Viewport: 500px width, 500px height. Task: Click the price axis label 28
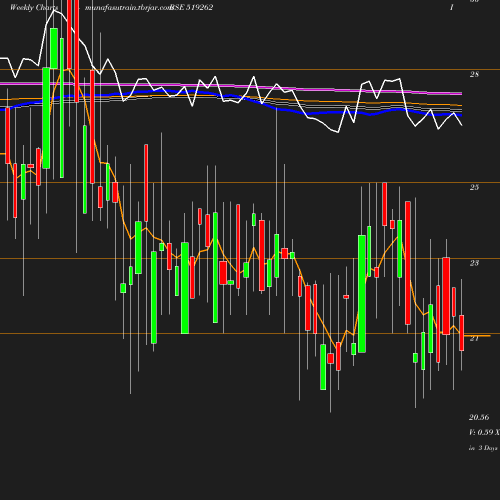pos(474,74)
